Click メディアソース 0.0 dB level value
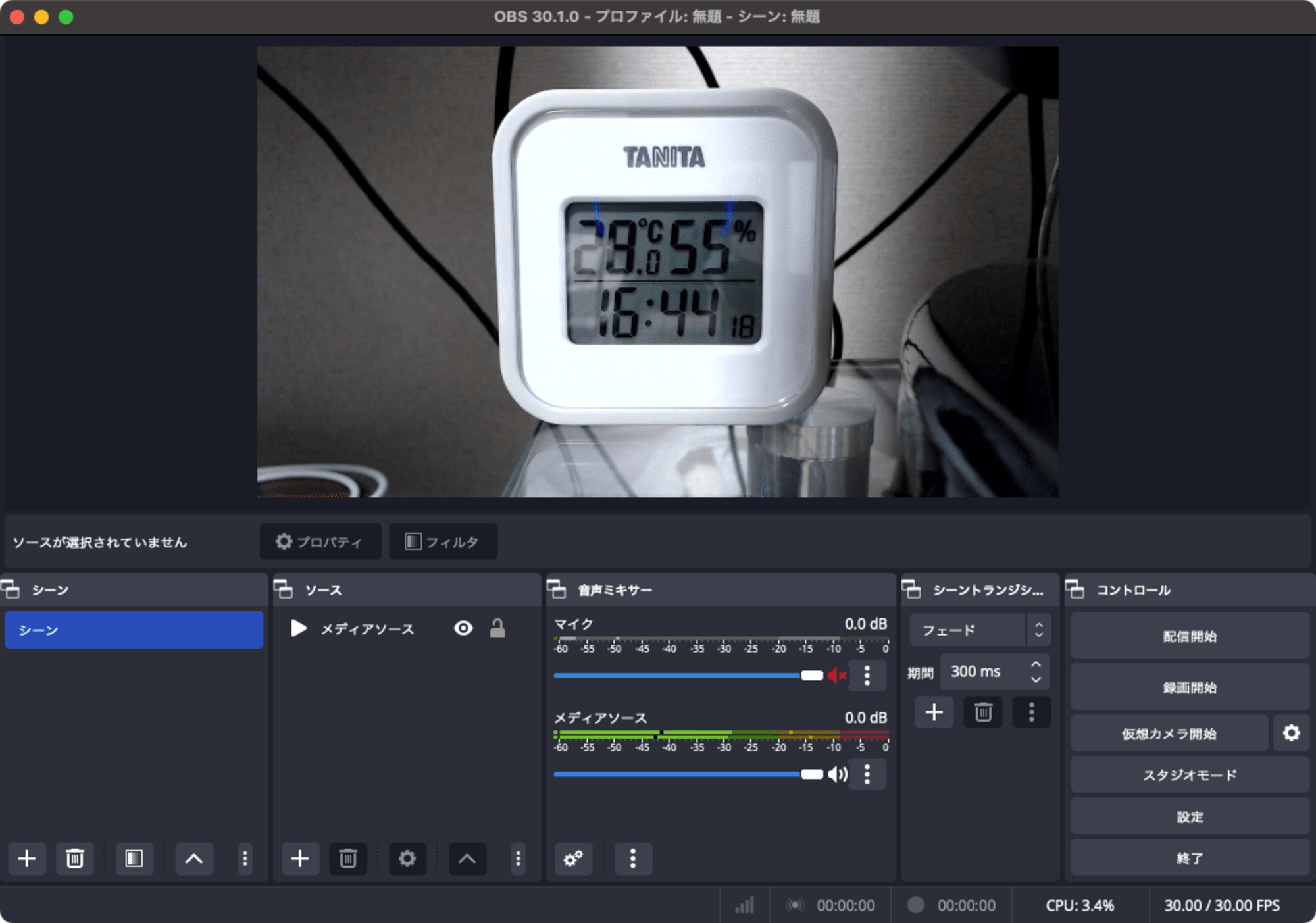1316x923 pixels. (866, 718)
